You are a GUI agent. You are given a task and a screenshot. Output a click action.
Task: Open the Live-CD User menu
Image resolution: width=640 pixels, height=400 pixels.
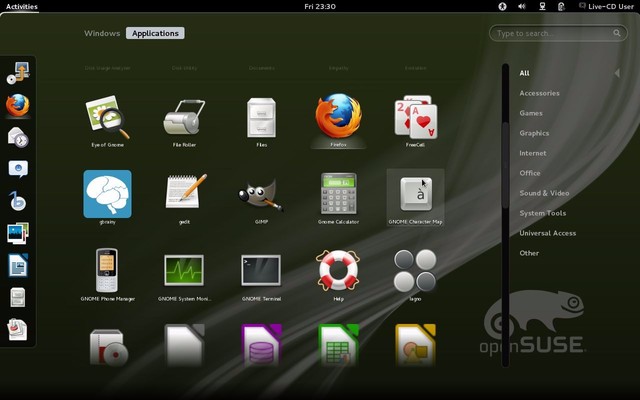(x=607, y=7)
